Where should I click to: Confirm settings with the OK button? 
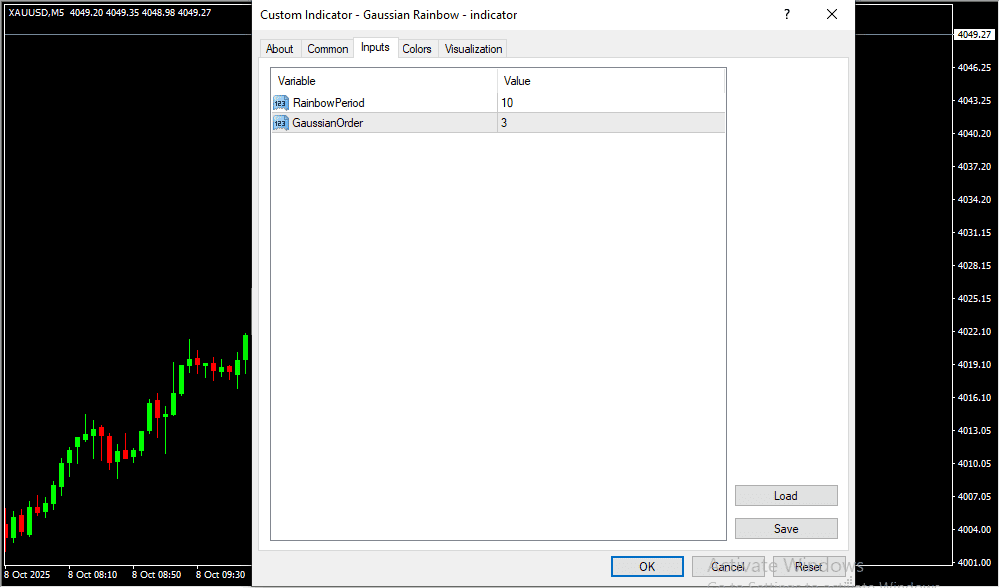coord(647,567)
